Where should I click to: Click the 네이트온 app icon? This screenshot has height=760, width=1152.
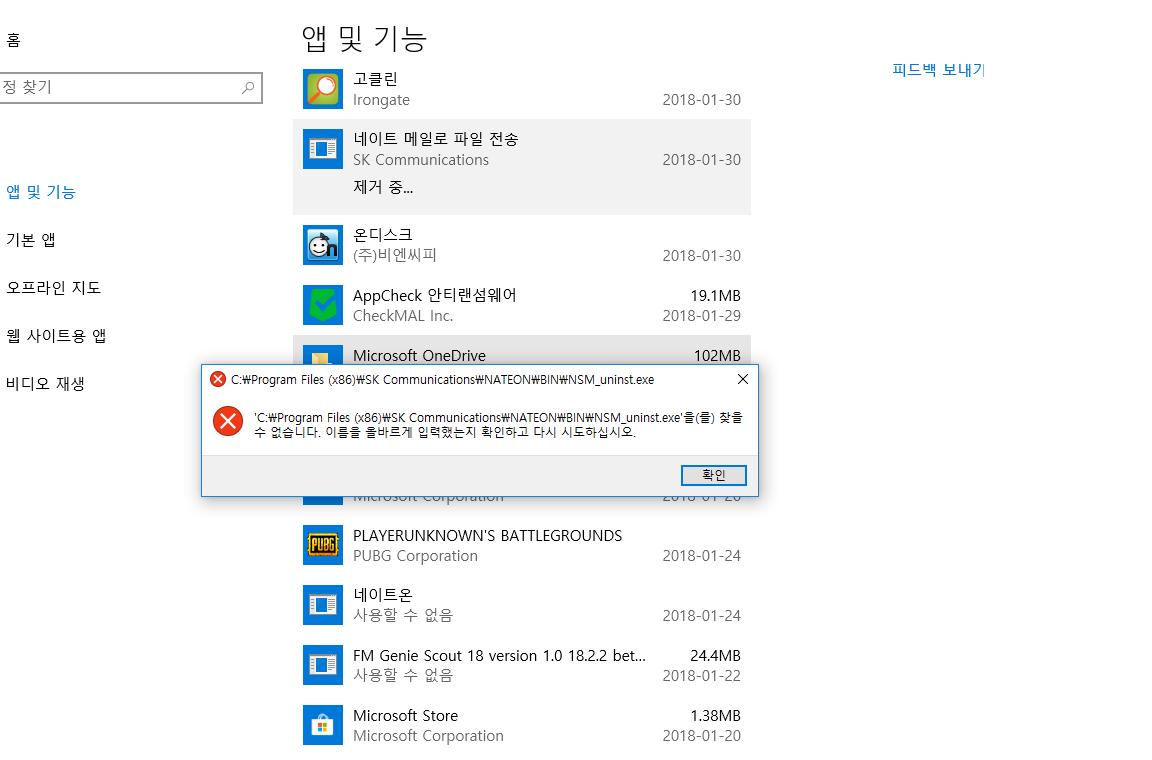[x=323, y=605]
